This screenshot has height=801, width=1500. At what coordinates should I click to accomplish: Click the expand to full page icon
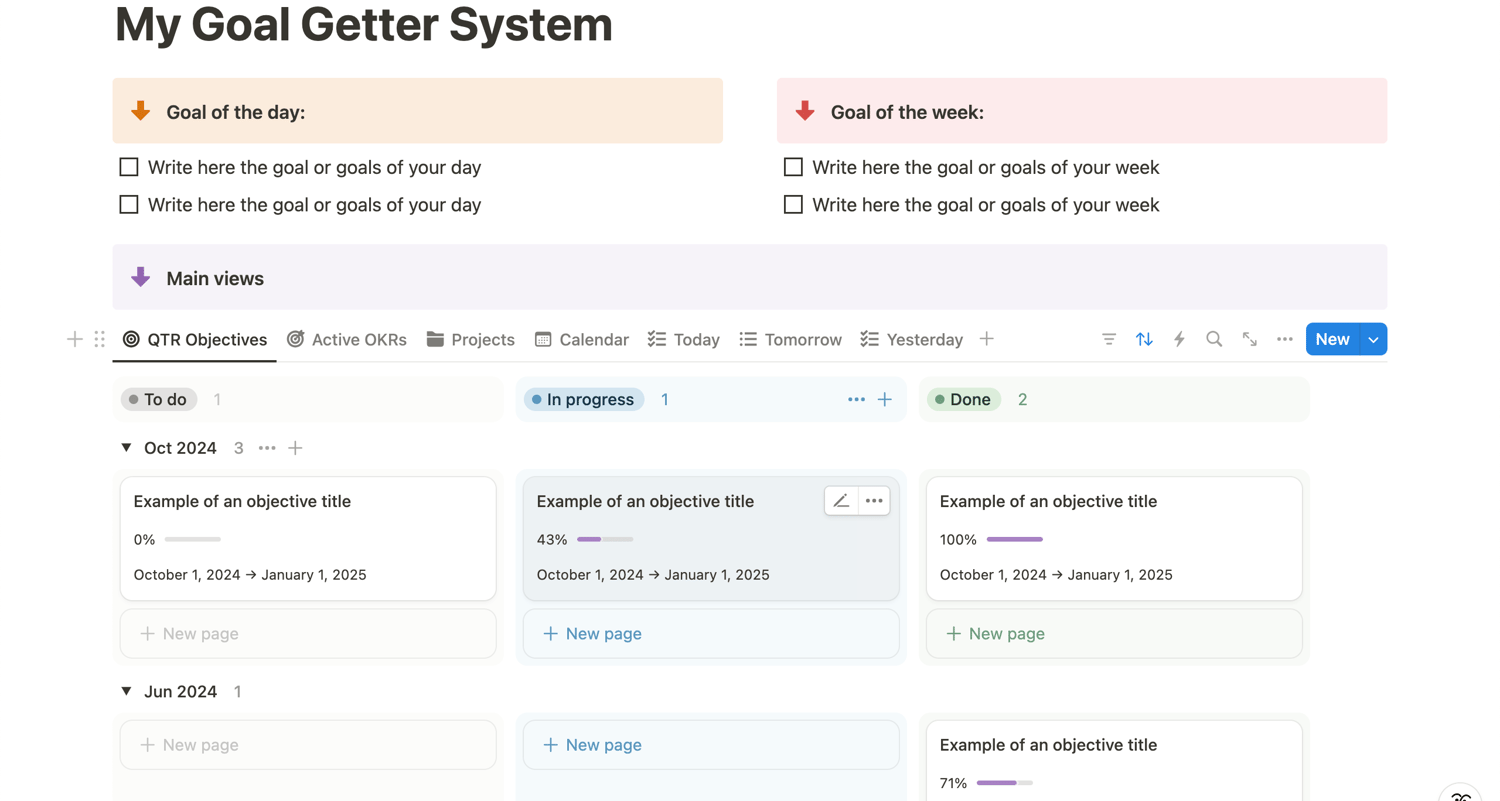[x=1250, y=339]
